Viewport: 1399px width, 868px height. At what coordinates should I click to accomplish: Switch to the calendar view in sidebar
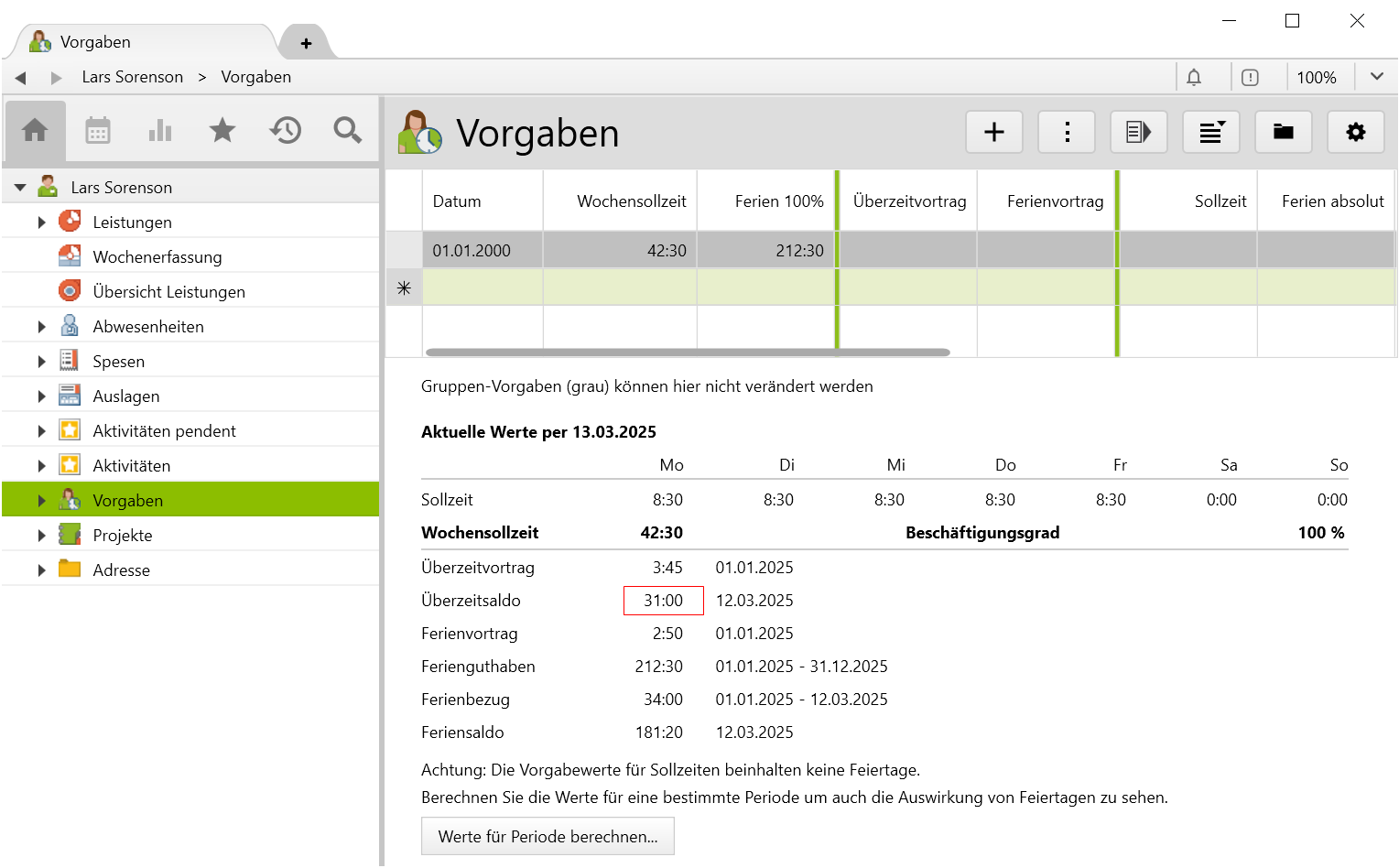tap(98, 131)
